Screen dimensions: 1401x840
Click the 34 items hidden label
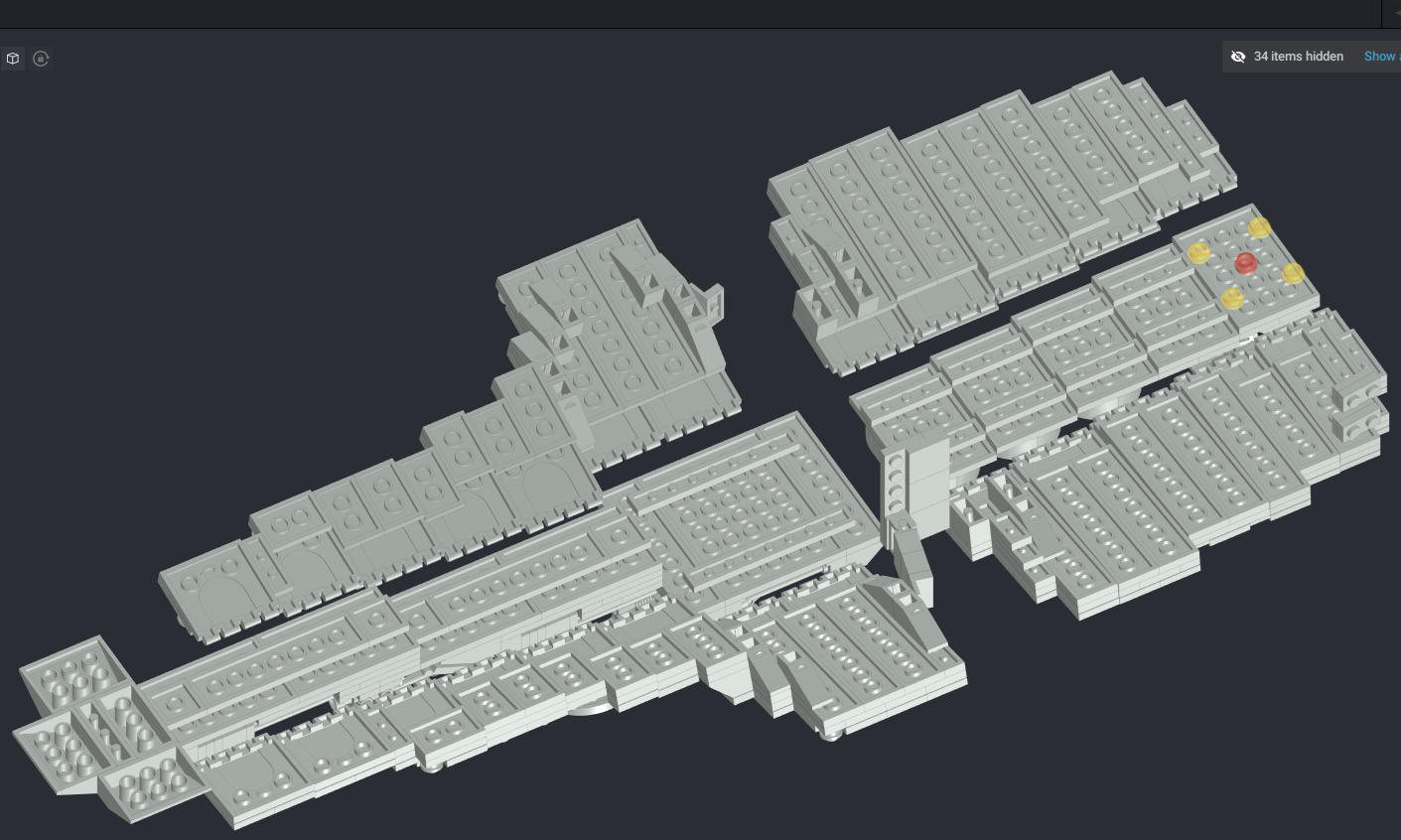point(1298,57)
